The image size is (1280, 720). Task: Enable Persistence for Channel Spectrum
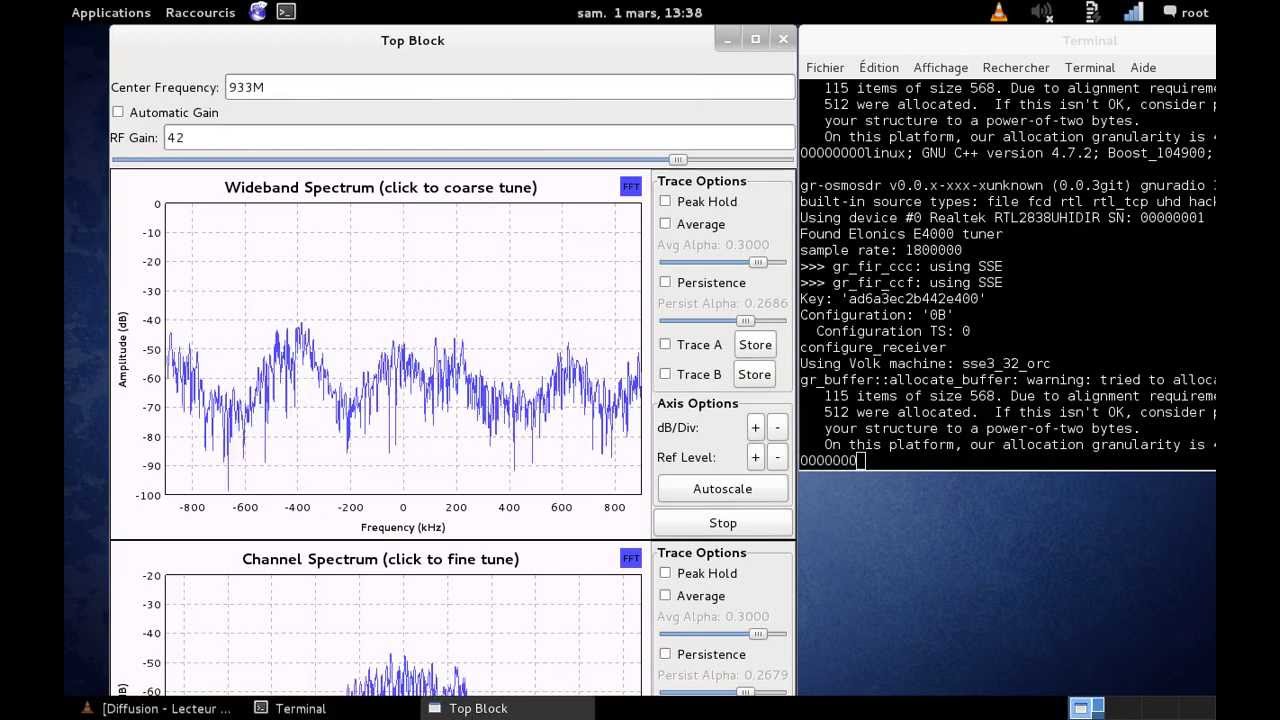(x=665, y=654)
